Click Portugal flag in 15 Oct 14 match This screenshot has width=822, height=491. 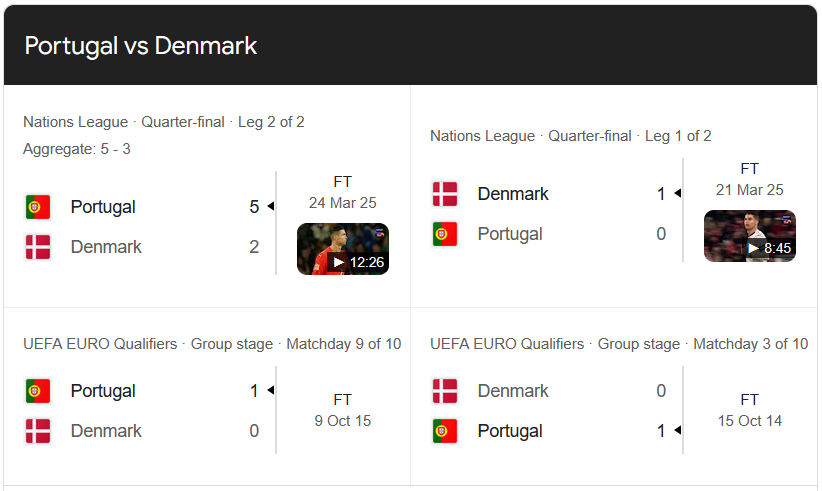coord(445,431)
